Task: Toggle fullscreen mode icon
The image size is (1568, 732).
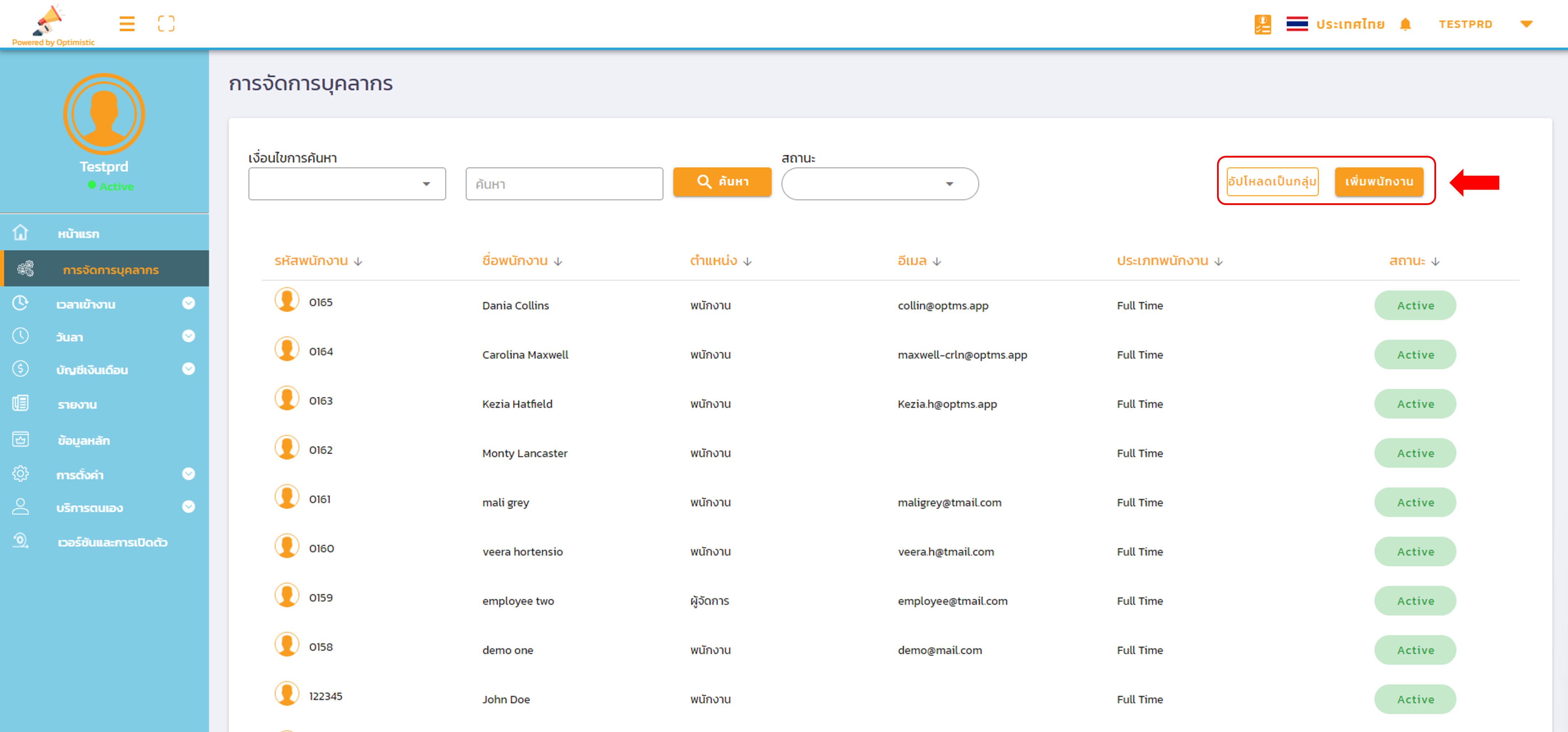Action: [x=166, y=24]
